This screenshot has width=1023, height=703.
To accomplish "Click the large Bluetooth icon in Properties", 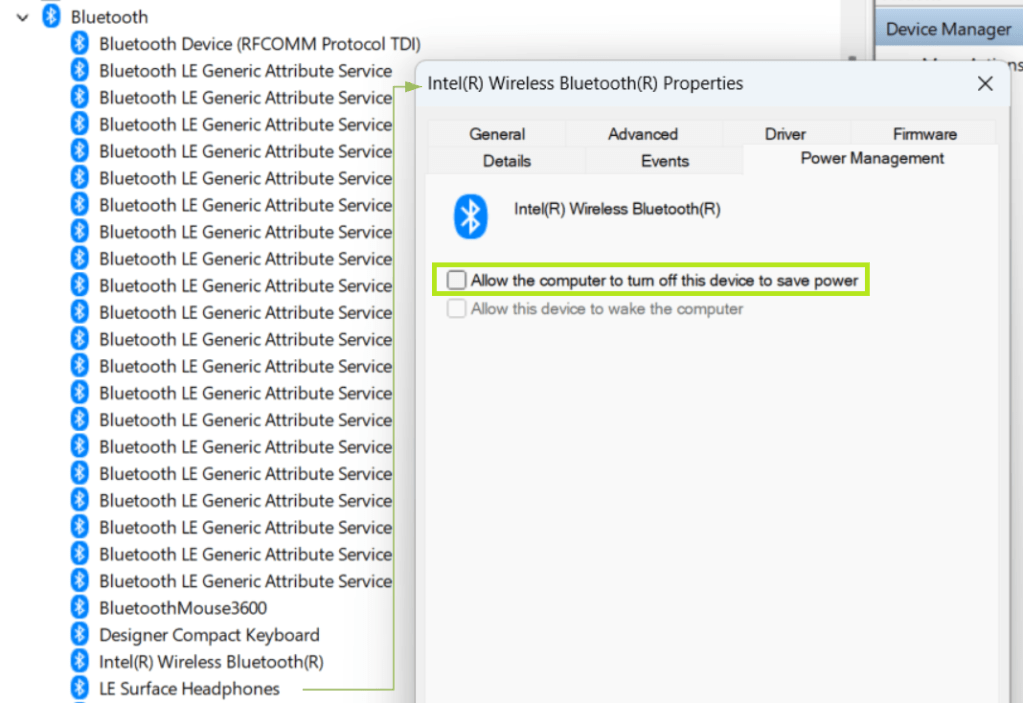I will [470, 216].
